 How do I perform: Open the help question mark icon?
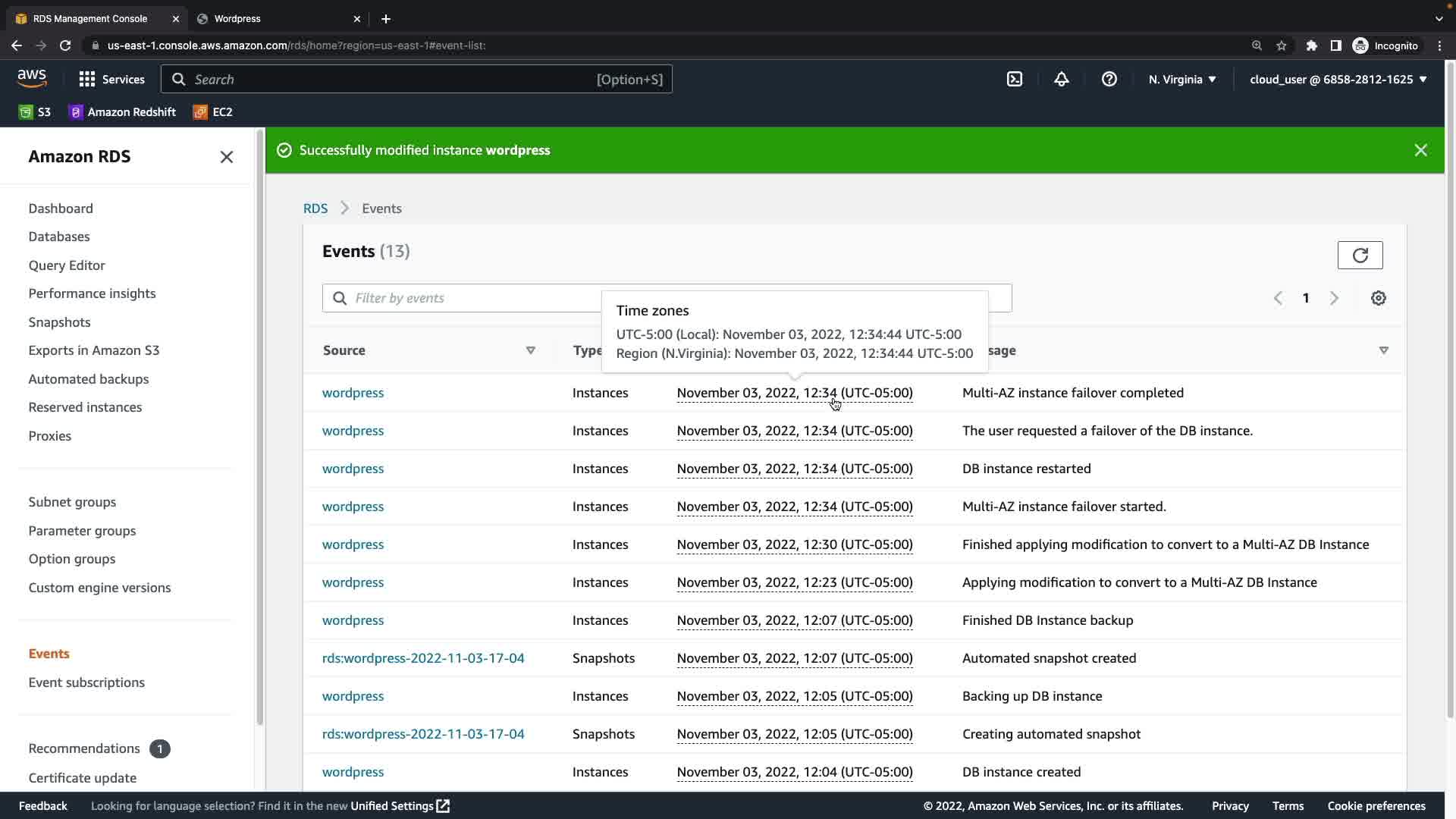click(1109, 79)
